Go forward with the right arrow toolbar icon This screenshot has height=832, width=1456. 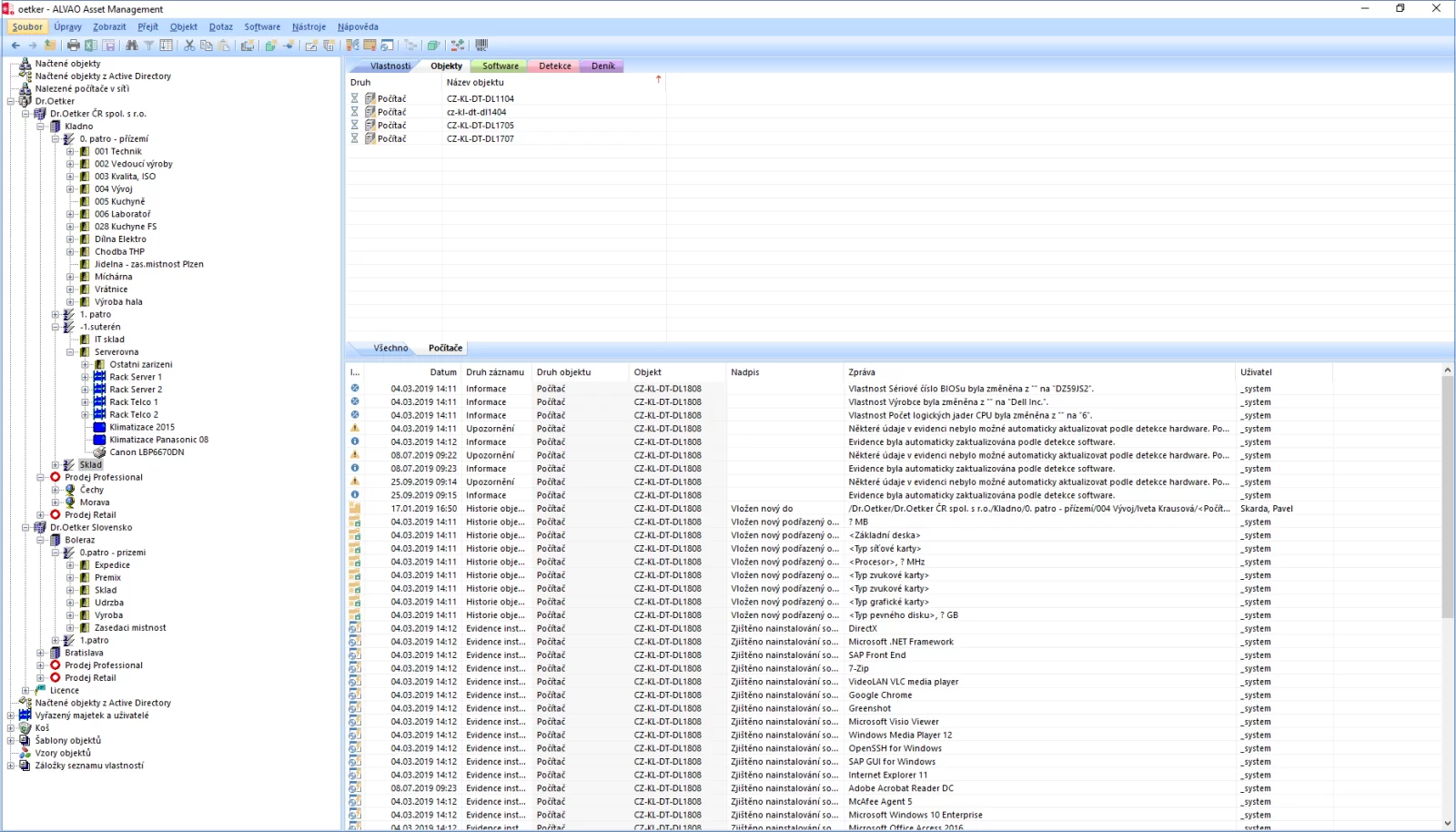click(x=33, y=45)
